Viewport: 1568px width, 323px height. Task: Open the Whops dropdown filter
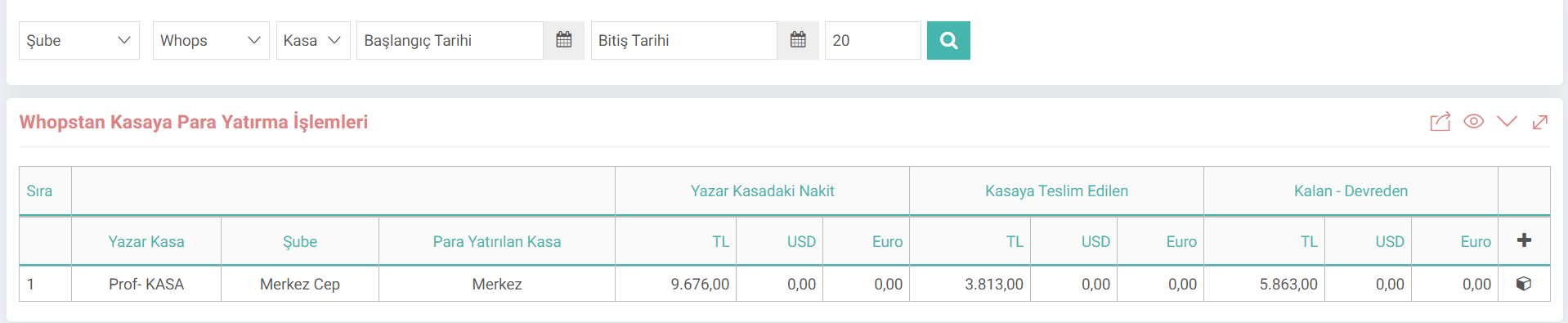[211, 40]
